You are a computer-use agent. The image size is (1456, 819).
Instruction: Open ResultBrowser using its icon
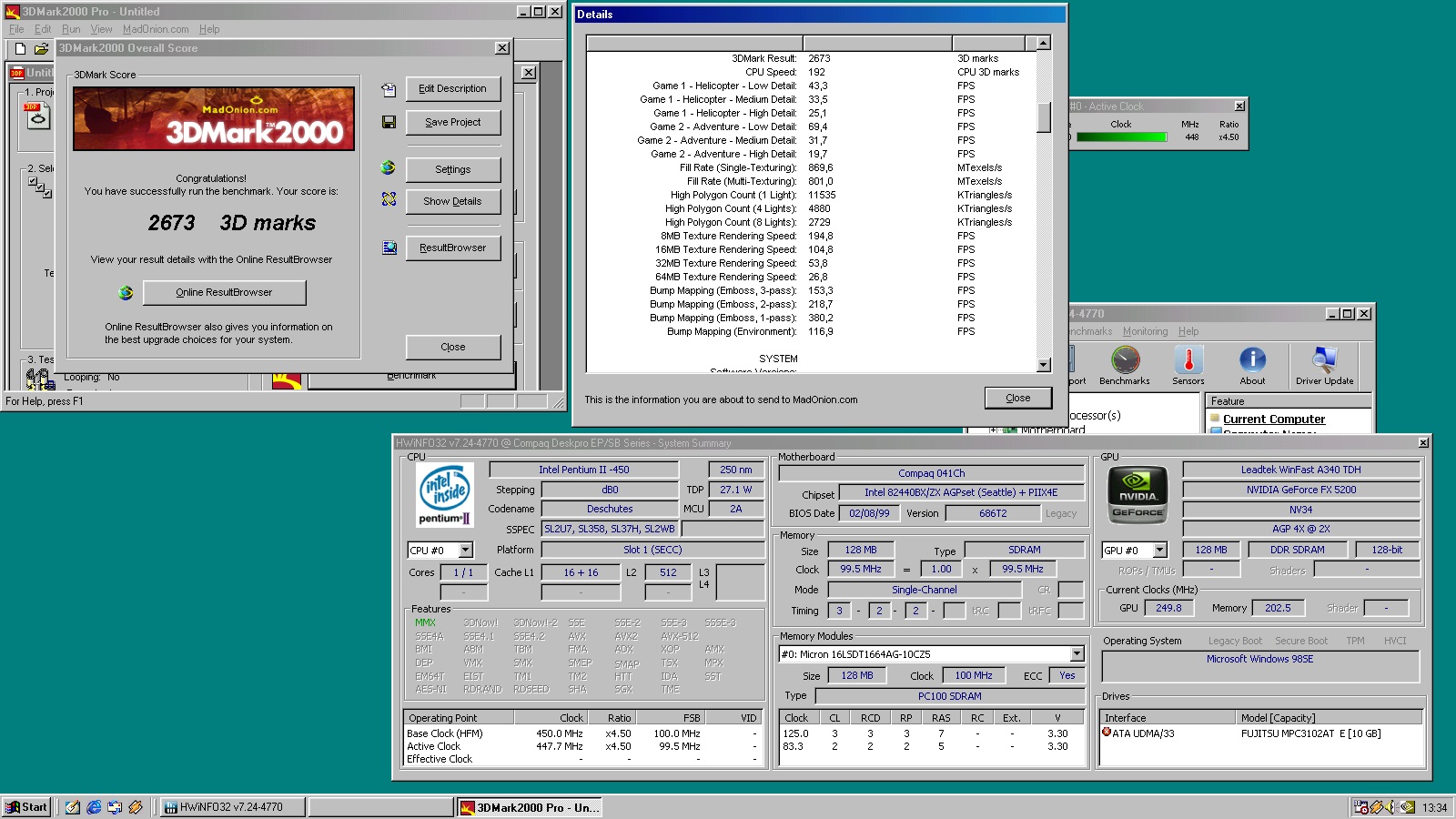(389, 247)
